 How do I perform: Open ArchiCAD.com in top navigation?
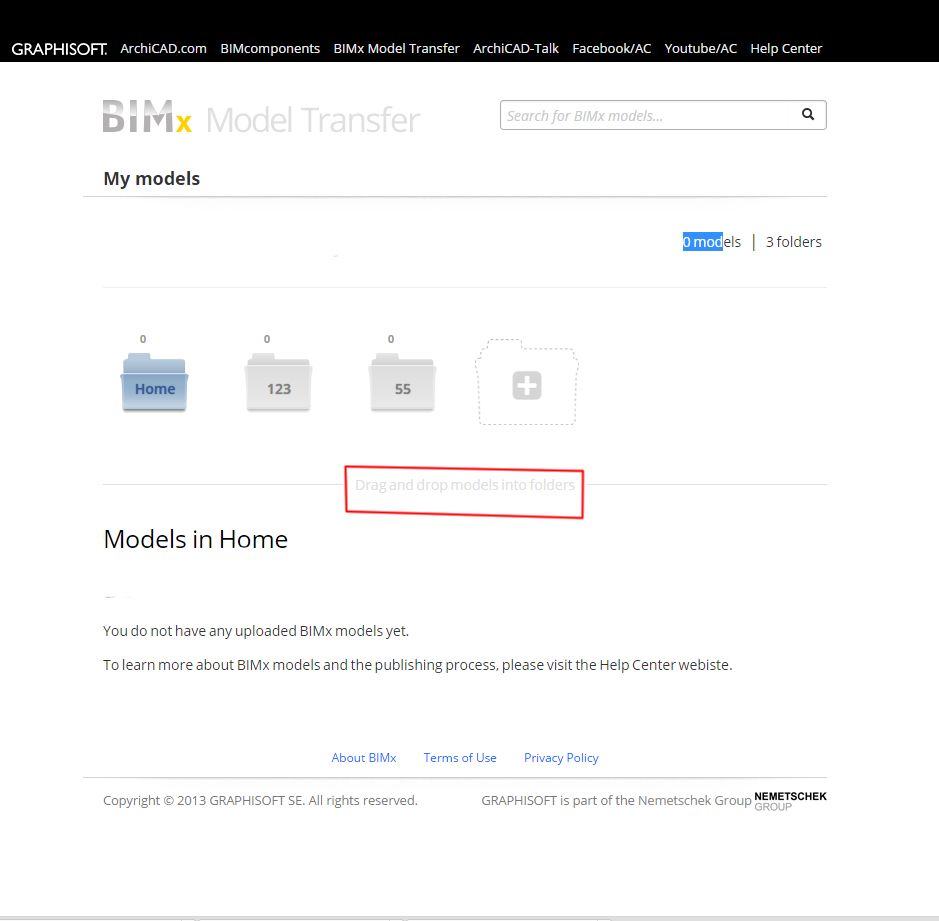tap(163, 49)
